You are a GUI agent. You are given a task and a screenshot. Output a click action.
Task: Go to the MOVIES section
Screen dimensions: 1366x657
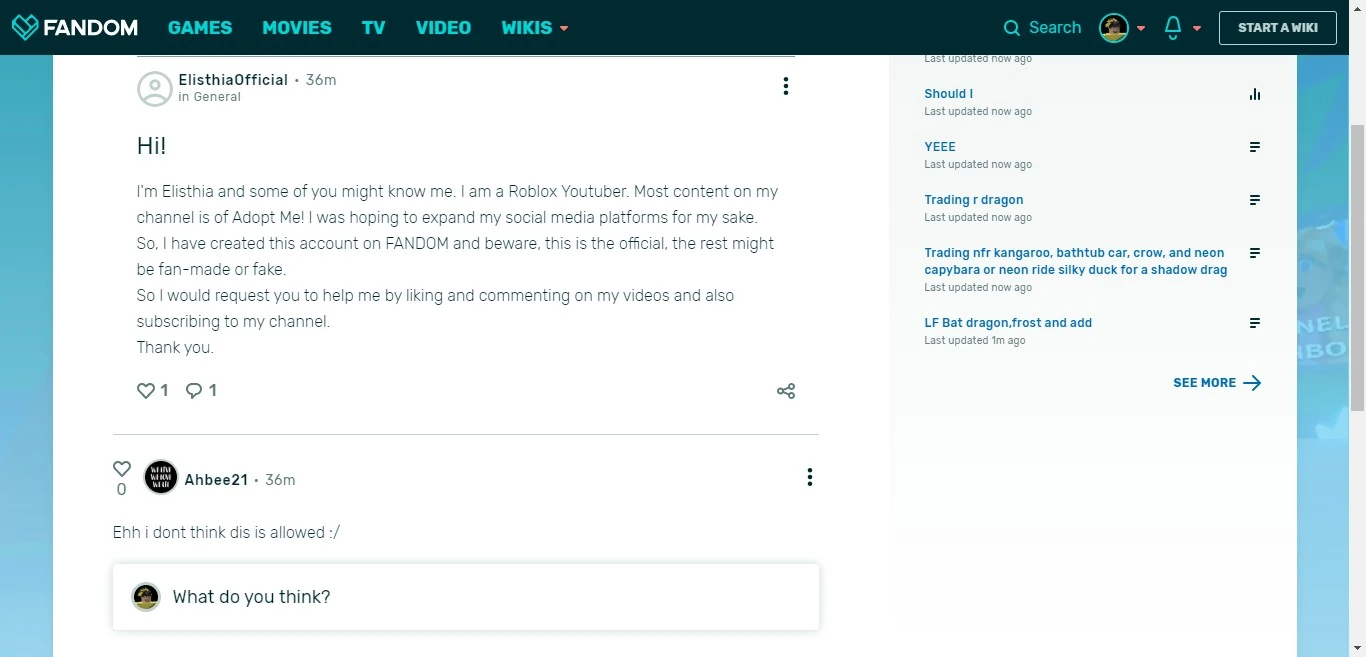[x=297, y=28]
